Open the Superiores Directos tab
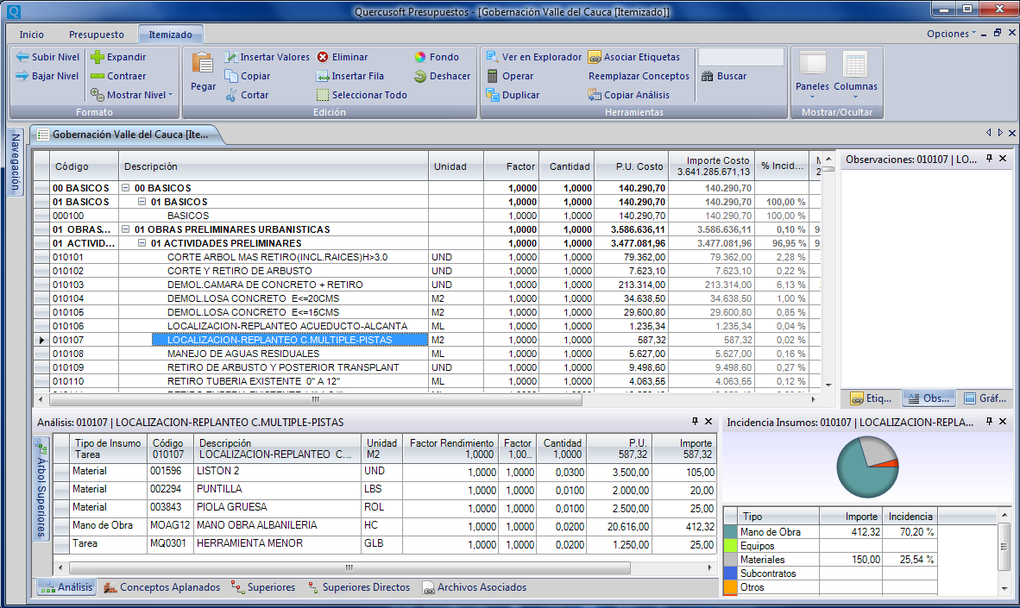 [x=365, y=587]
